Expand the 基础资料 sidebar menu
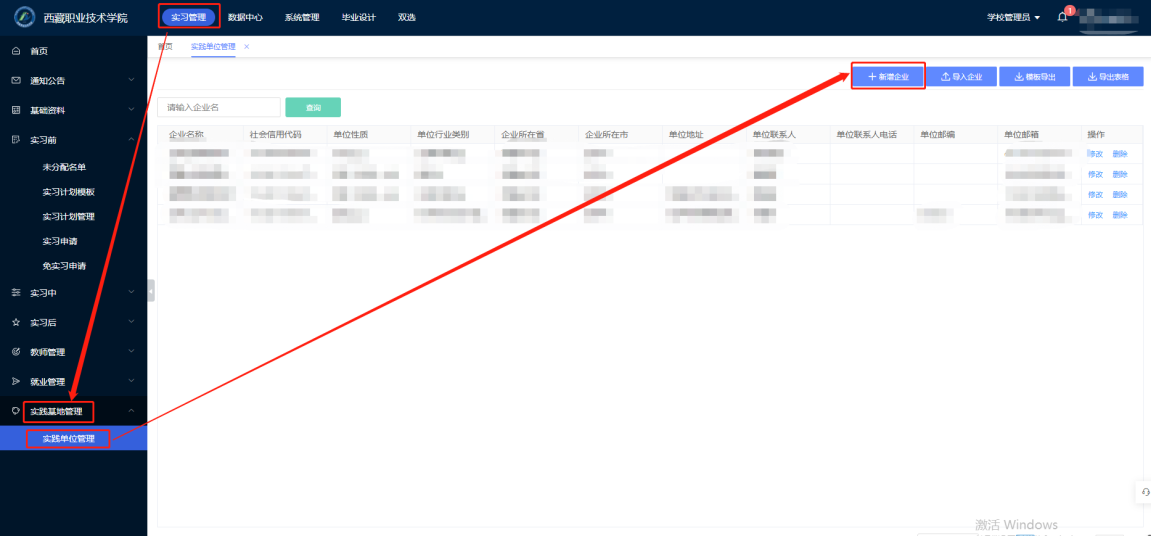 (131, 110)
